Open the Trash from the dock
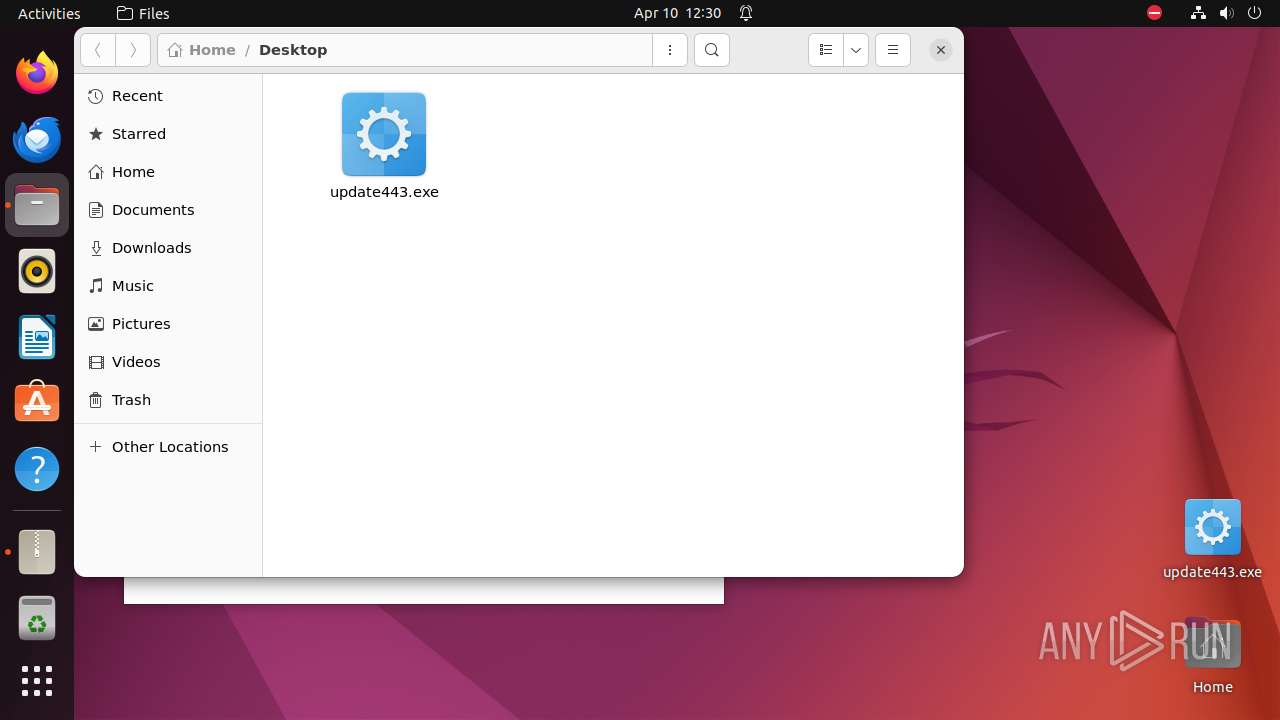Viewport: 1280px width, 720px height. (37, 618)
